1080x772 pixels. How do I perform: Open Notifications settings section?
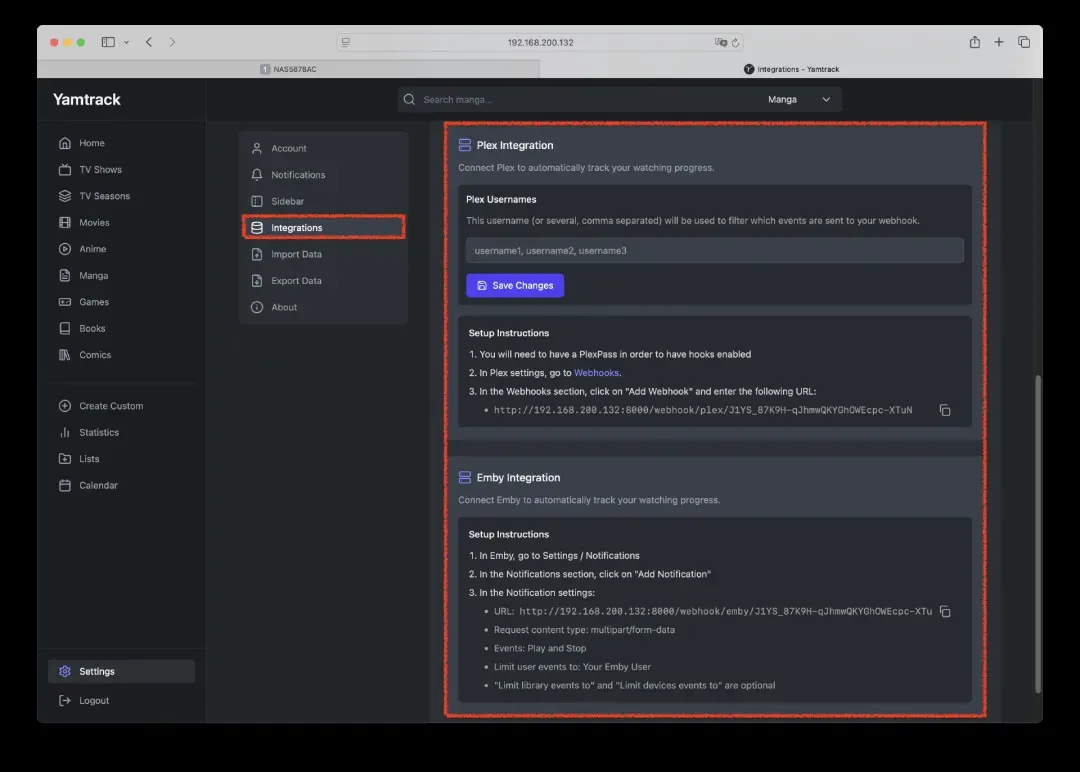(298, 175)
